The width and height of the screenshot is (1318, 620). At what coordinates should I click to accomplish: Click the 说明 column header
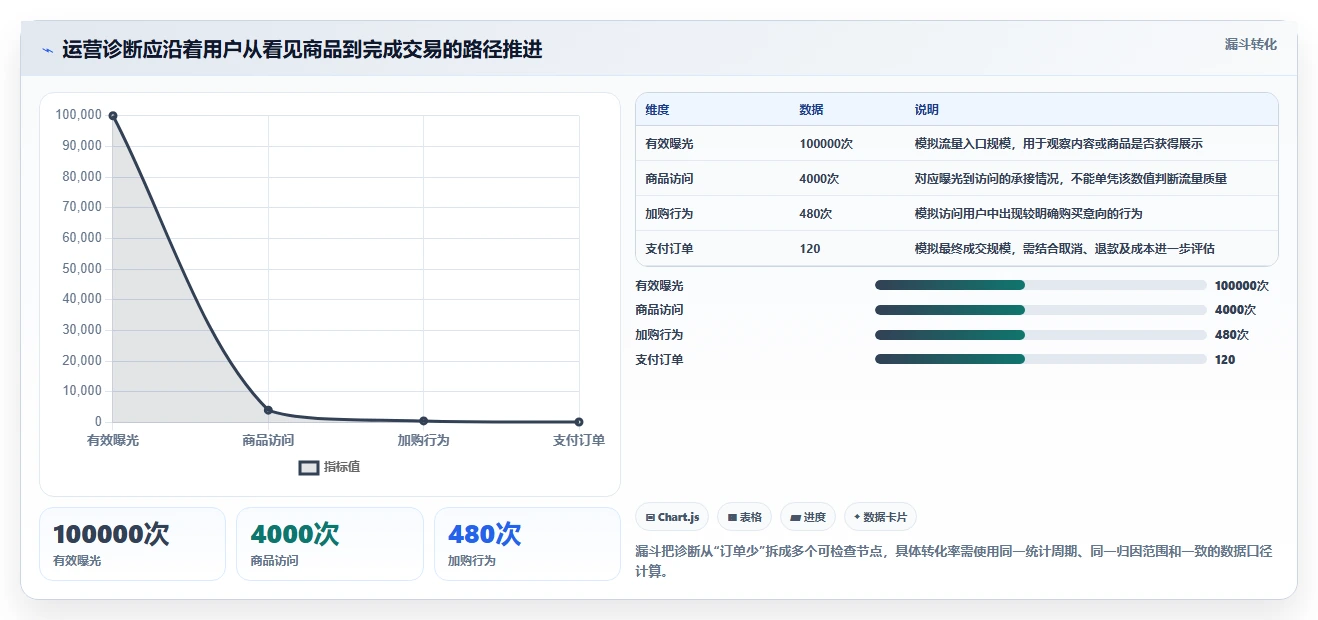coord(926,110)
